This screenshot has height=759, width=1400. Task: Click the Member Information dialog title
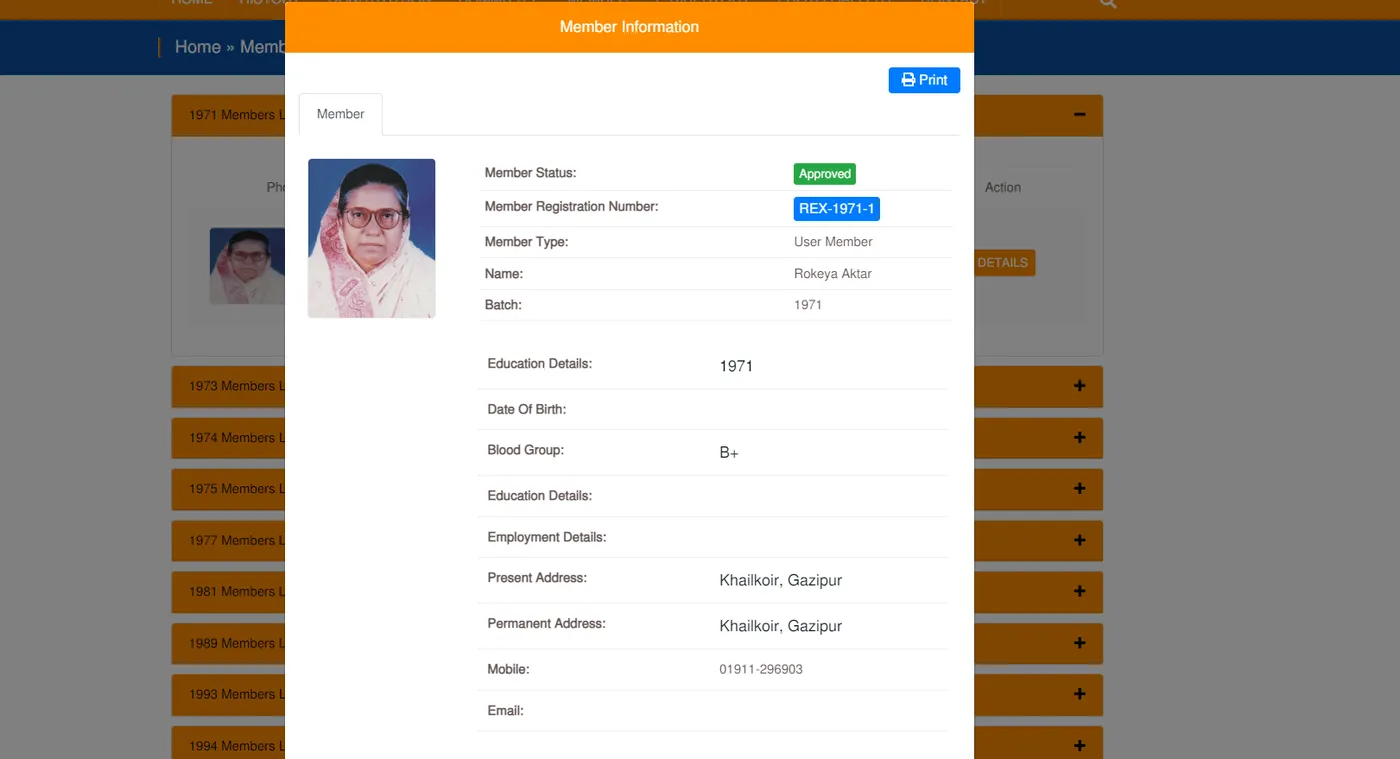[x=629, y=27]
